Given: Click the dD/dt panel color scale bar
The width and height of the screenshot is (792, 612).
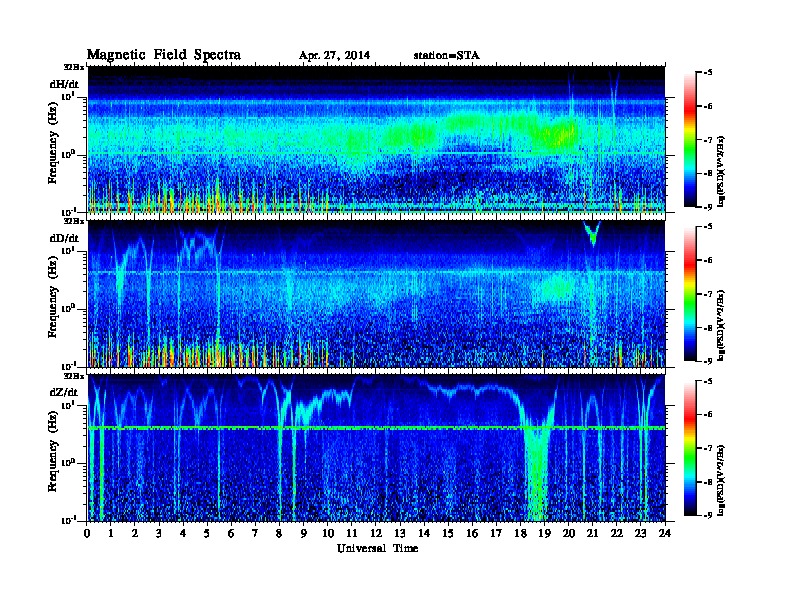Looking at the screenshot, I should (690, 294).
